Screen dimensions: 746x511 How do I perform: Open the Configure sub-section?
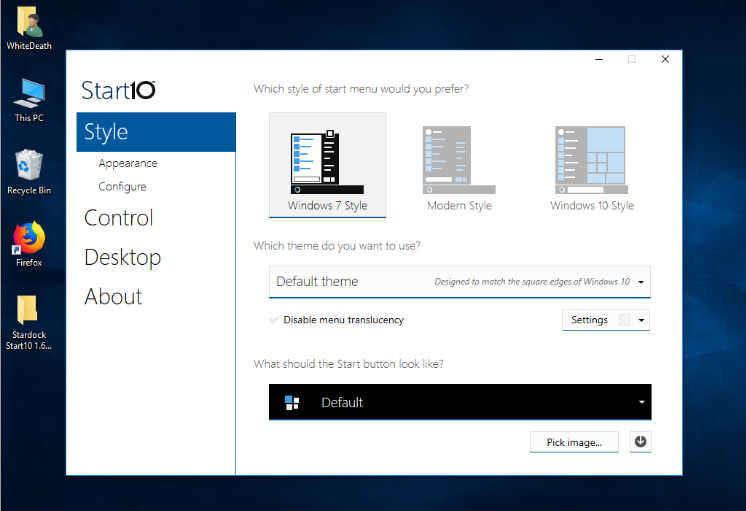pos(122,187)
